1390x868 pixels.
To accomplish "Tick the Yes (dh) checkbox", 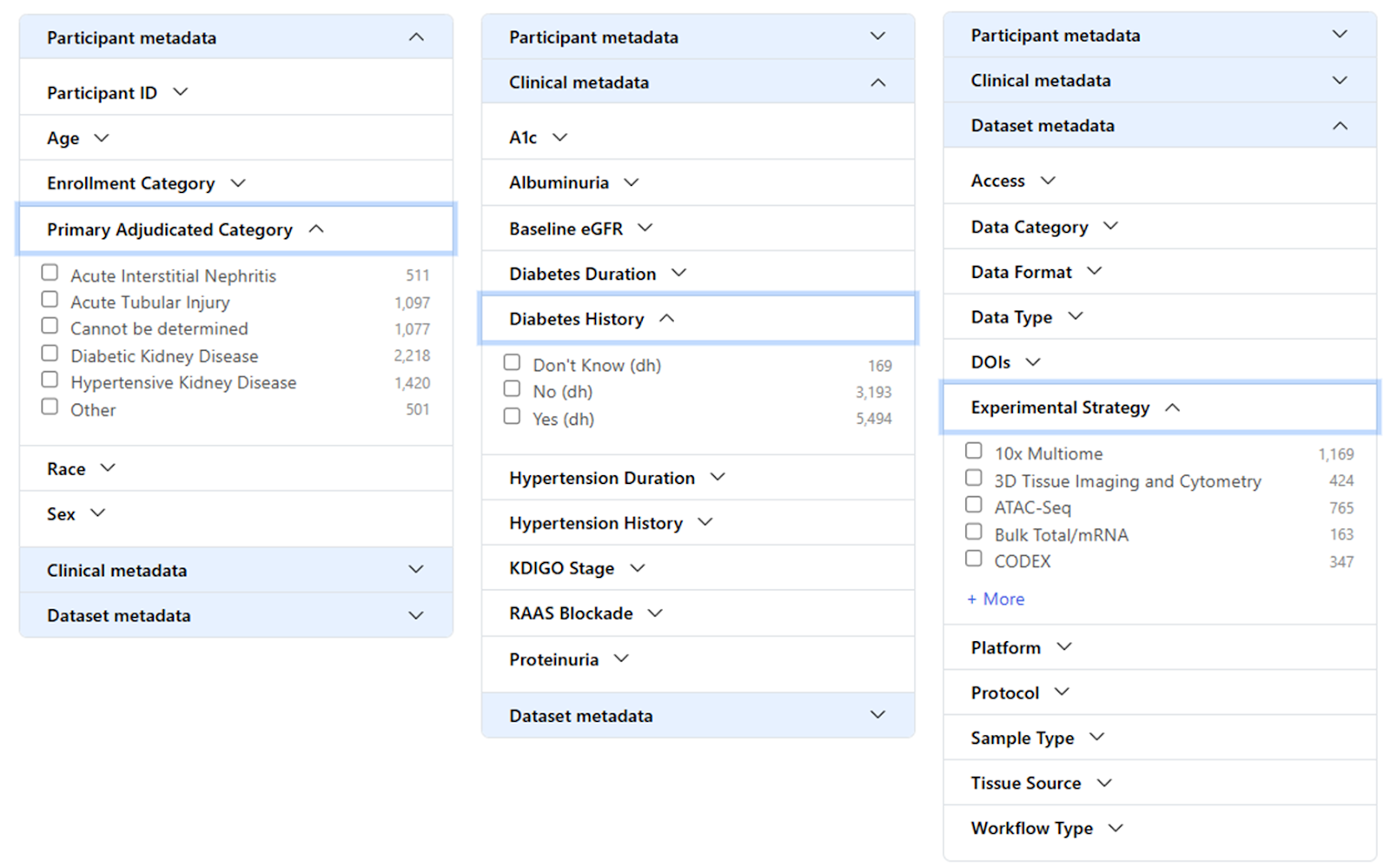I will pyautogui.click(x=513, y=416).
